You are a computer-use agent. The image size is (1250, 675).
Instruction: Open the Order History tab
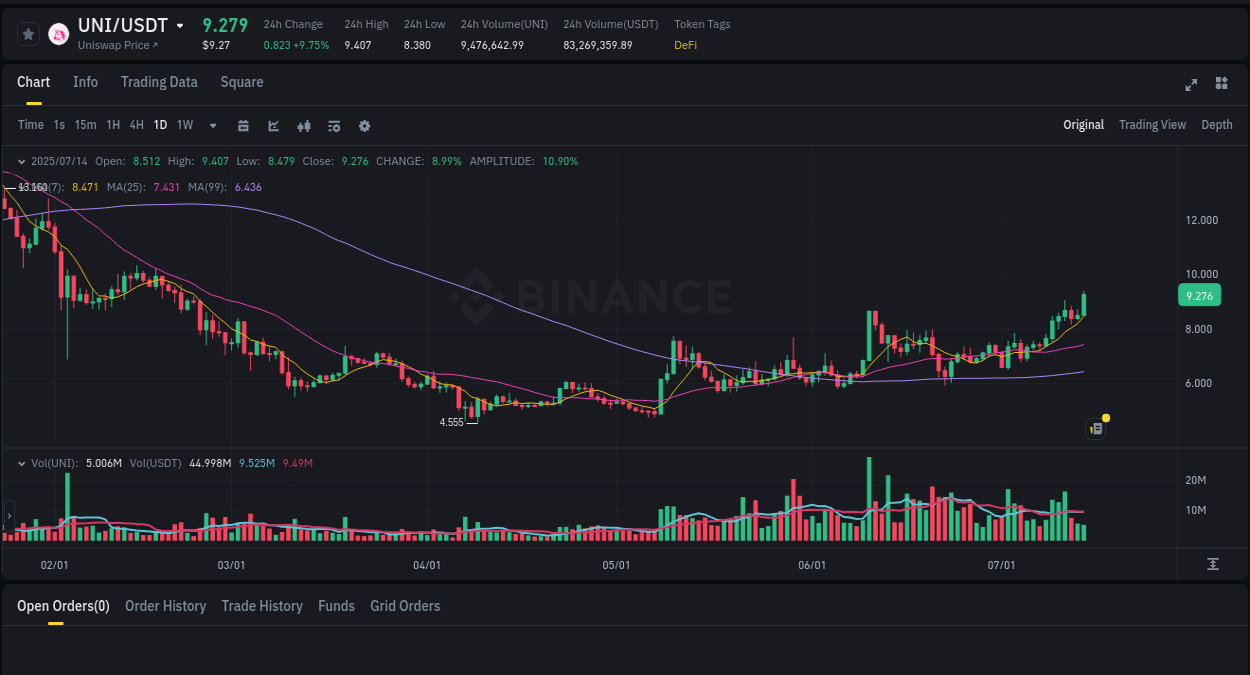point(165,606)
